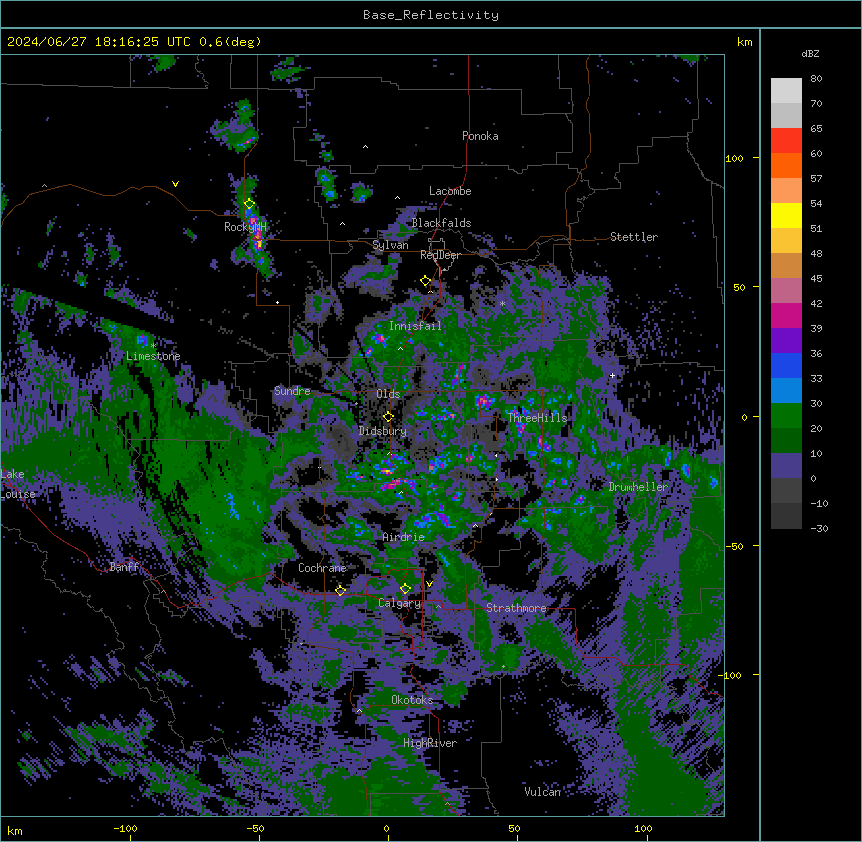Click the Airdrie city label
The image size is (862, 842).
click(404, 537)
